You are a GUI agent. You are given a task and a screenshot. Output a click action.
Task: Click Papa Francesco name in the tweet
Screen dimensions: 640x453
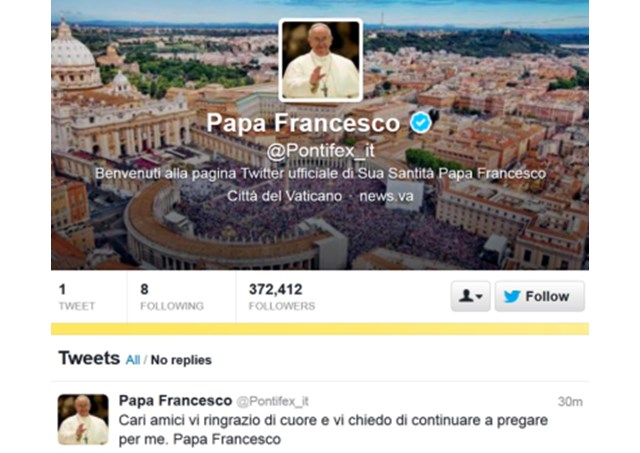click(x=176, y=401)
